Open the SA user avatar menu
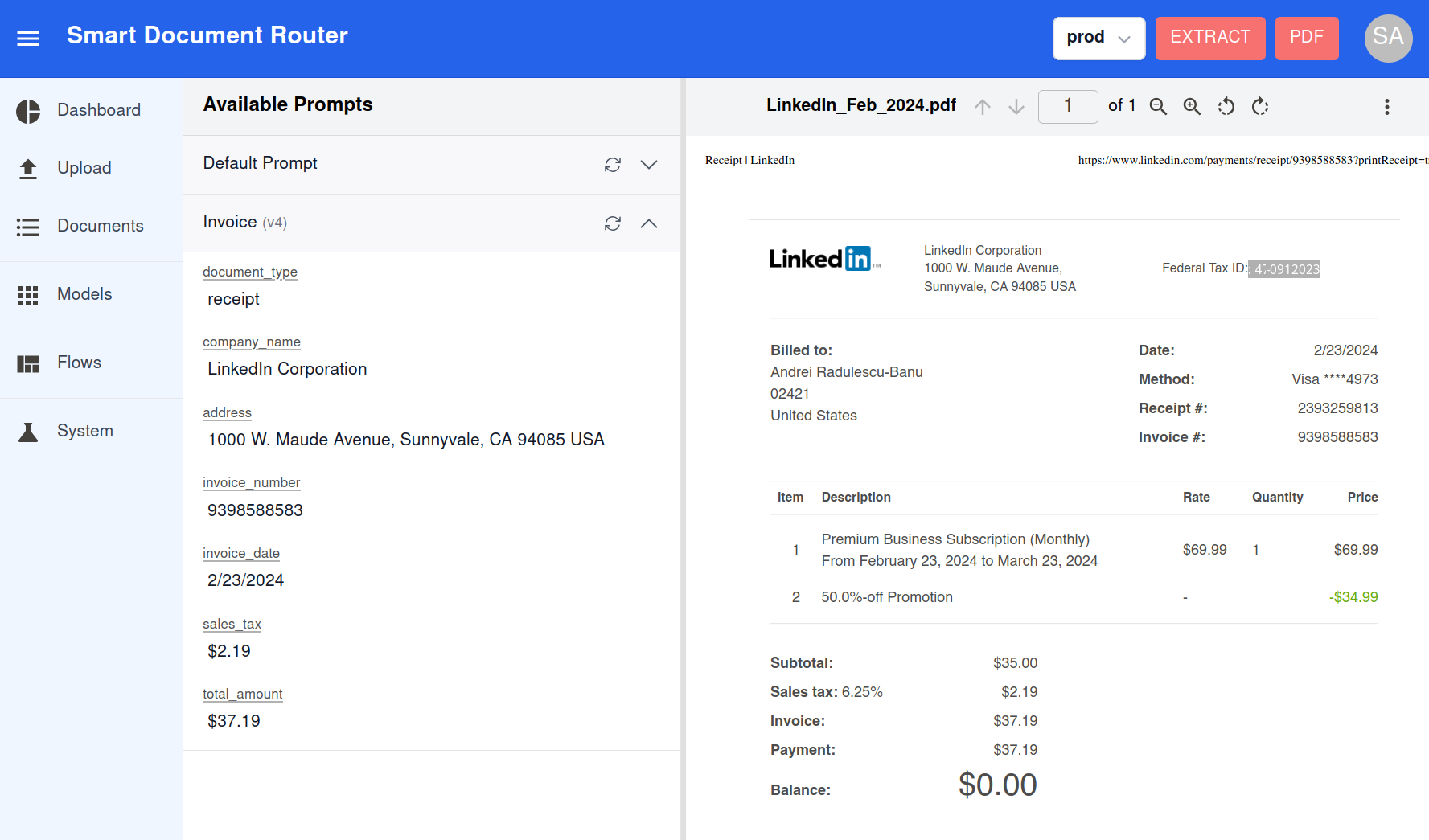This screenshot has width=1429, height=840. (x=1388, y=38)
